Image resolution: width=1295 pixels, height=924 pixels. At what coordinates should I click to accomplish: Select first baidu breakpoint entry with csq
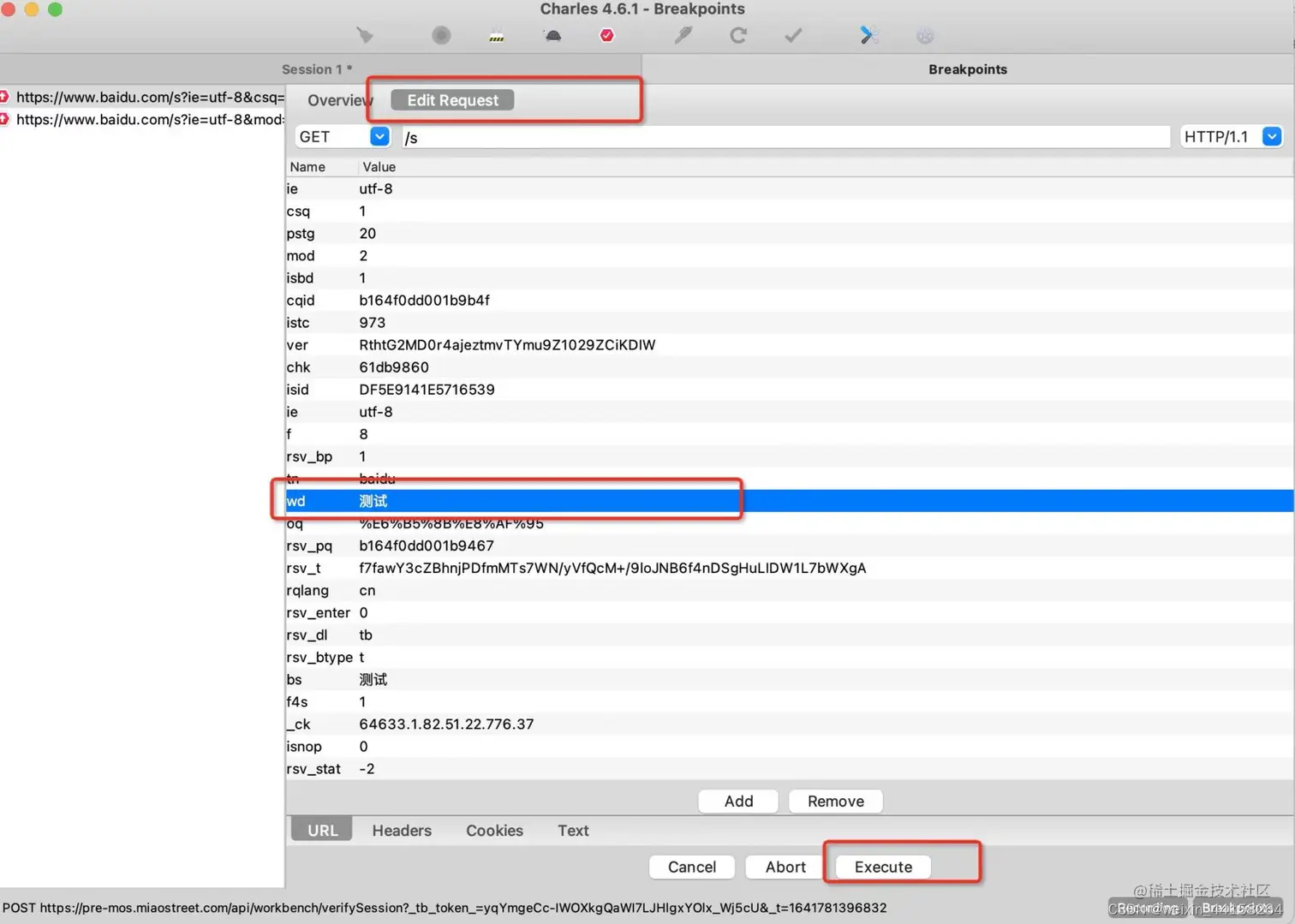[142, 98]
